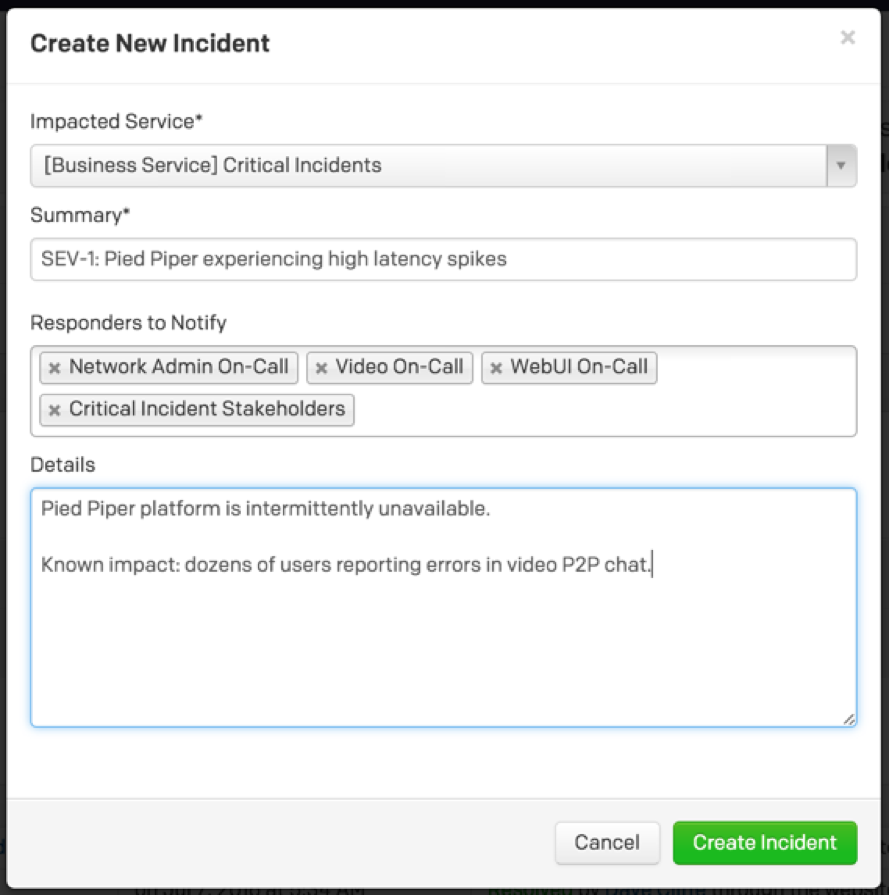The image size is (889, 895).
Task: Select the WebUI On-Call tag label
Action: tap(579, 367)
